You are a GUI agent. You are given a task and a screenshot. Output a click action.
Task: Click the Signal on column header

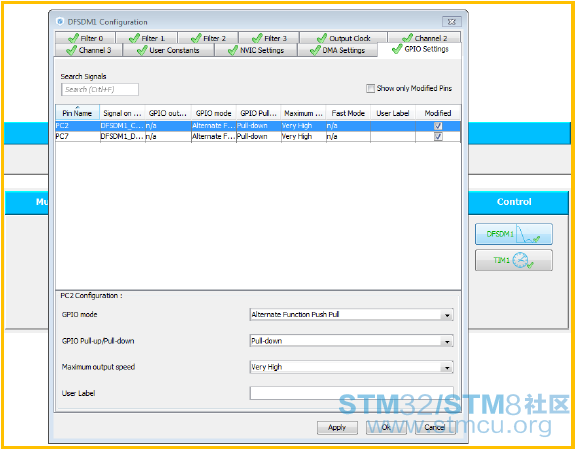click(122, 113)
